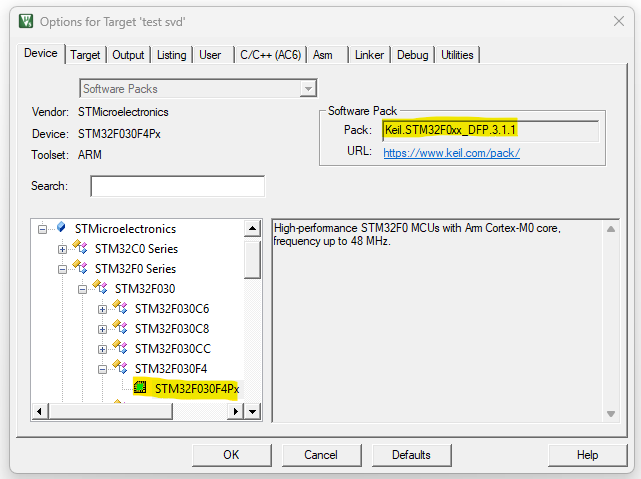Viewport: 641px width, 479px height.
Task: Open the Utilities tab
Action: pos(457,55)
